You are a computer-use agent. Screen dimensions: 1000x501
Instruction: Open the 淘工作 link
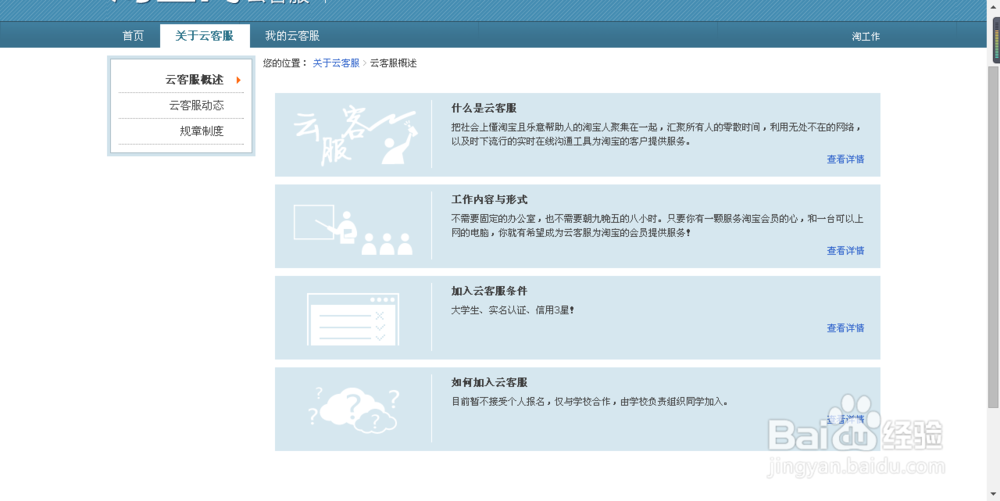click(x=865, y=36)
